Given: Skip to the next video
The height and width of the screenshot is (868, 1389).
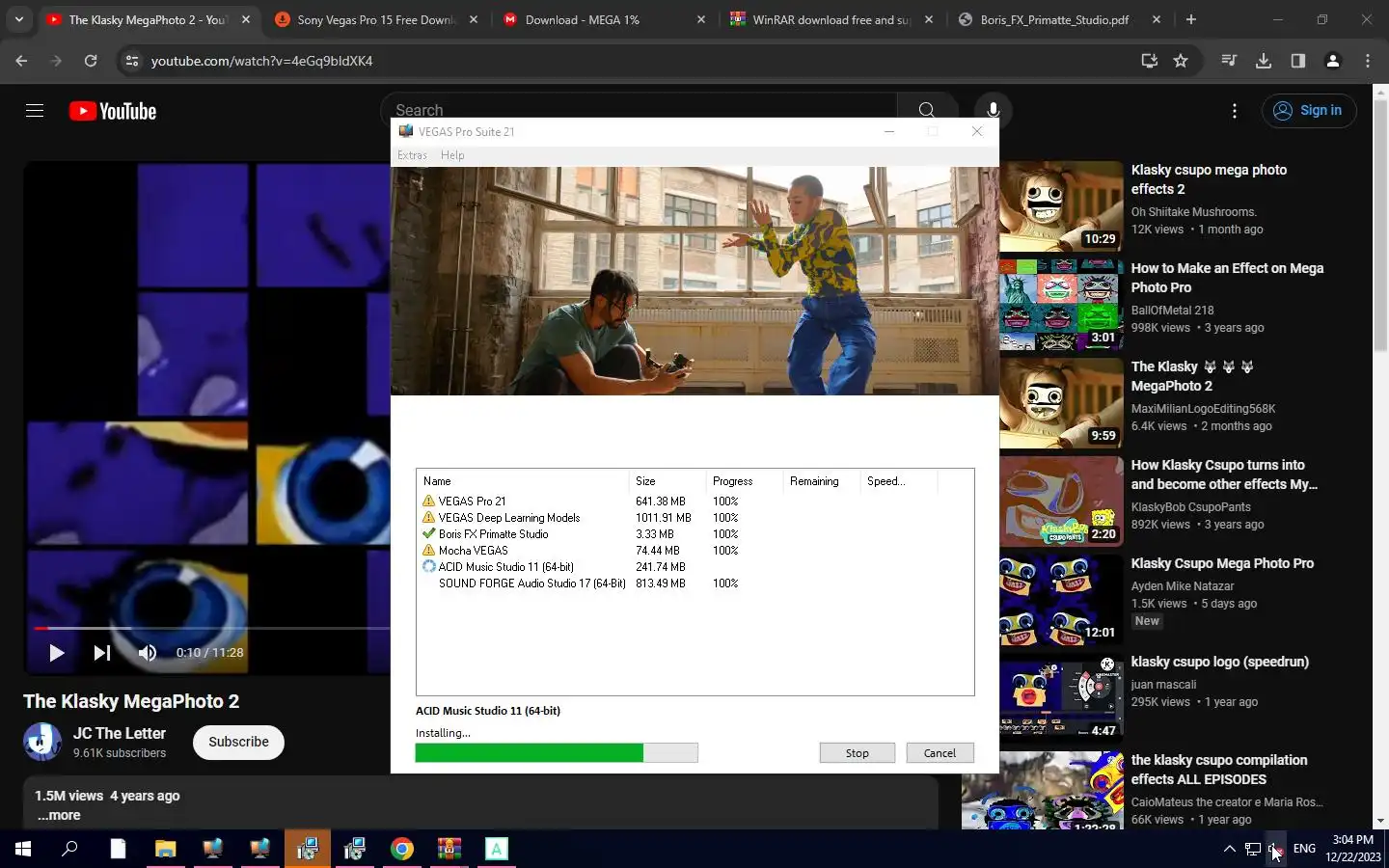Looking at the screenshot, I should click(x=101, y=653).
